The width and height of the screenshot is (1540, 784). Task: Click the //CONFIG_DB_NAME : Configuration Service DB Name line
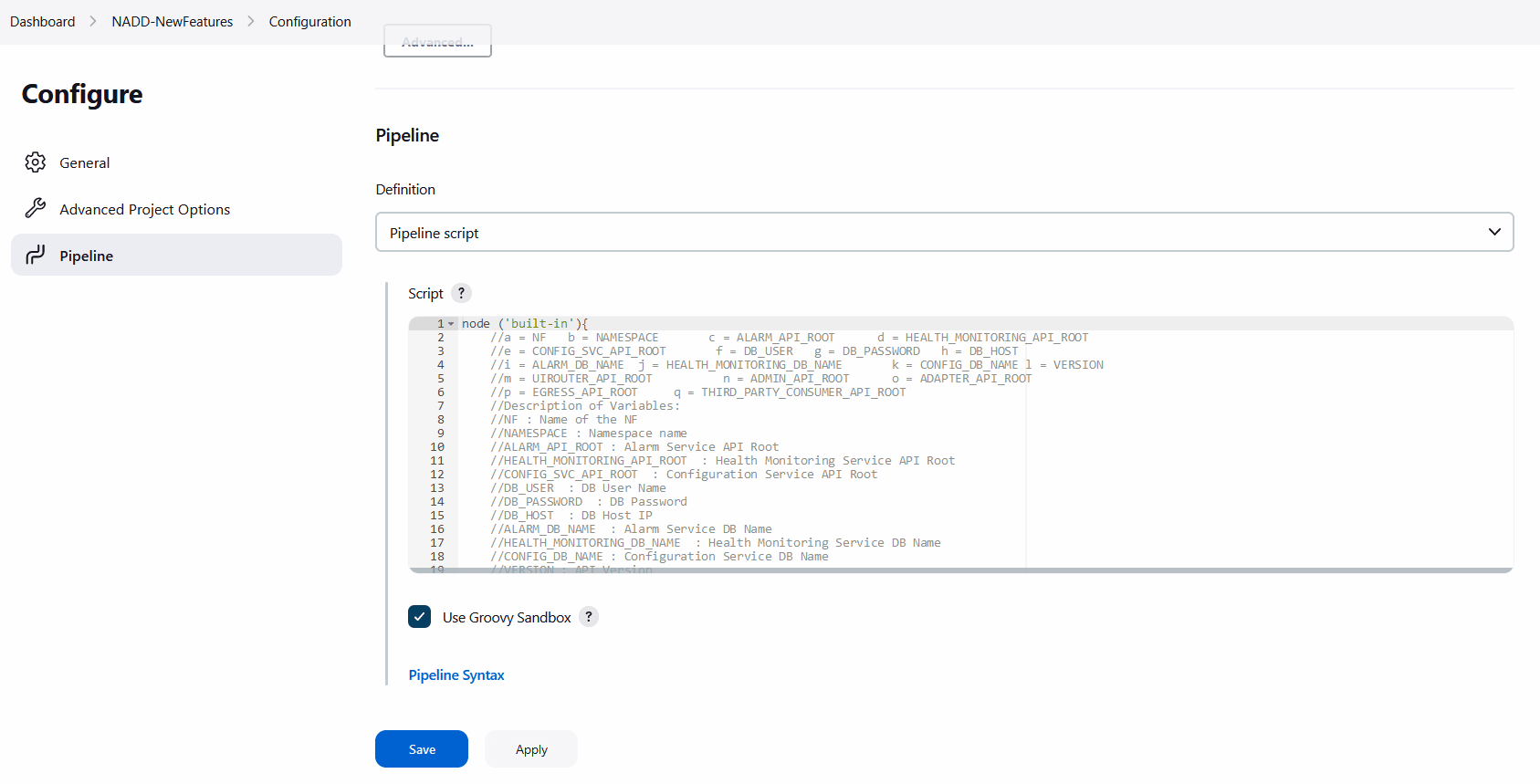659,557
